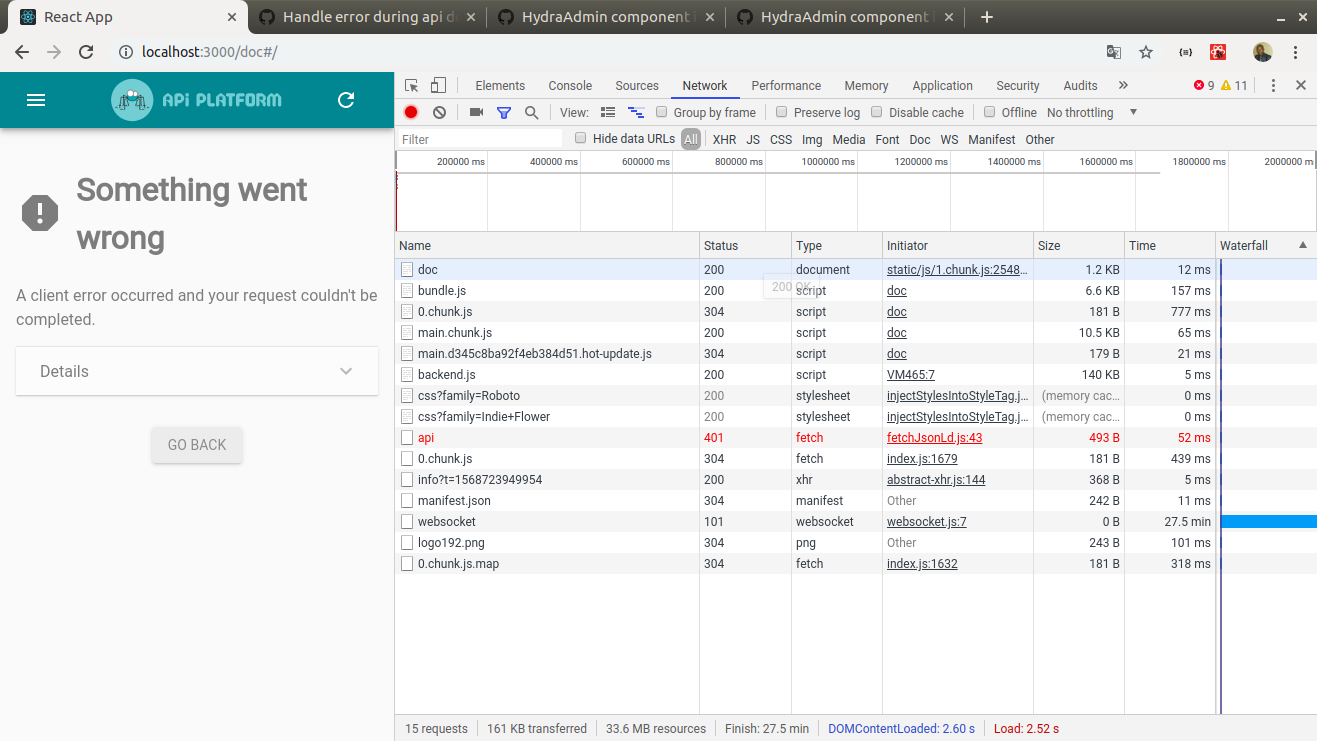Click the network Filter text field
Viewport: 1317px width, 741px height.
pyautogui.click(x=480, y=140)
